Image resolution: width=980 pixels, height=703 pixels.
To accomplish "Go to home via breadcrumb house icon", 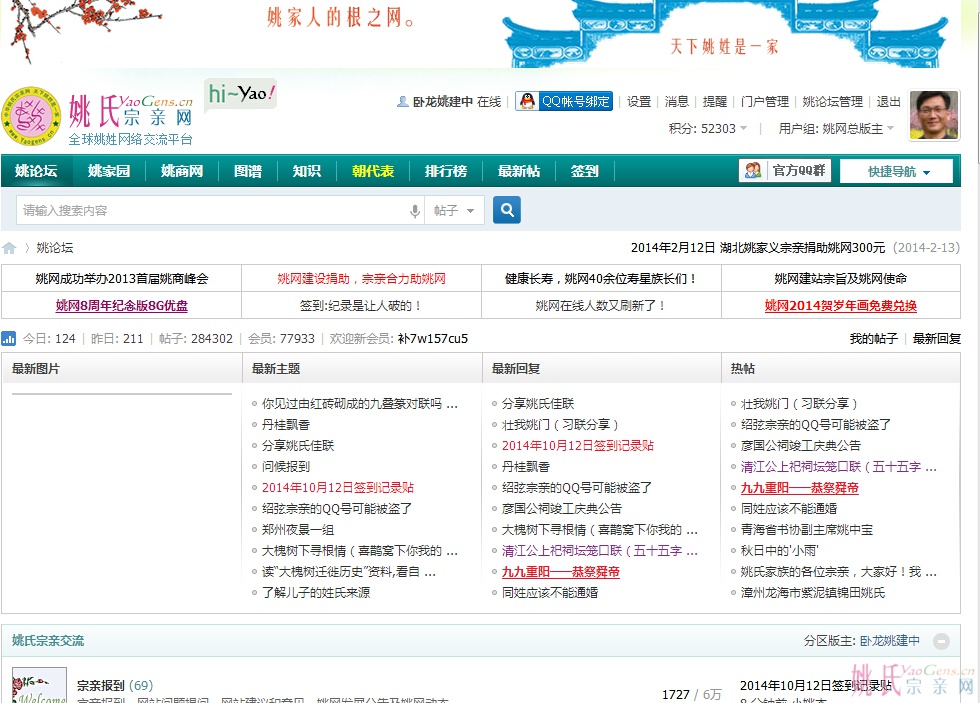I will (x=9, y=248).
